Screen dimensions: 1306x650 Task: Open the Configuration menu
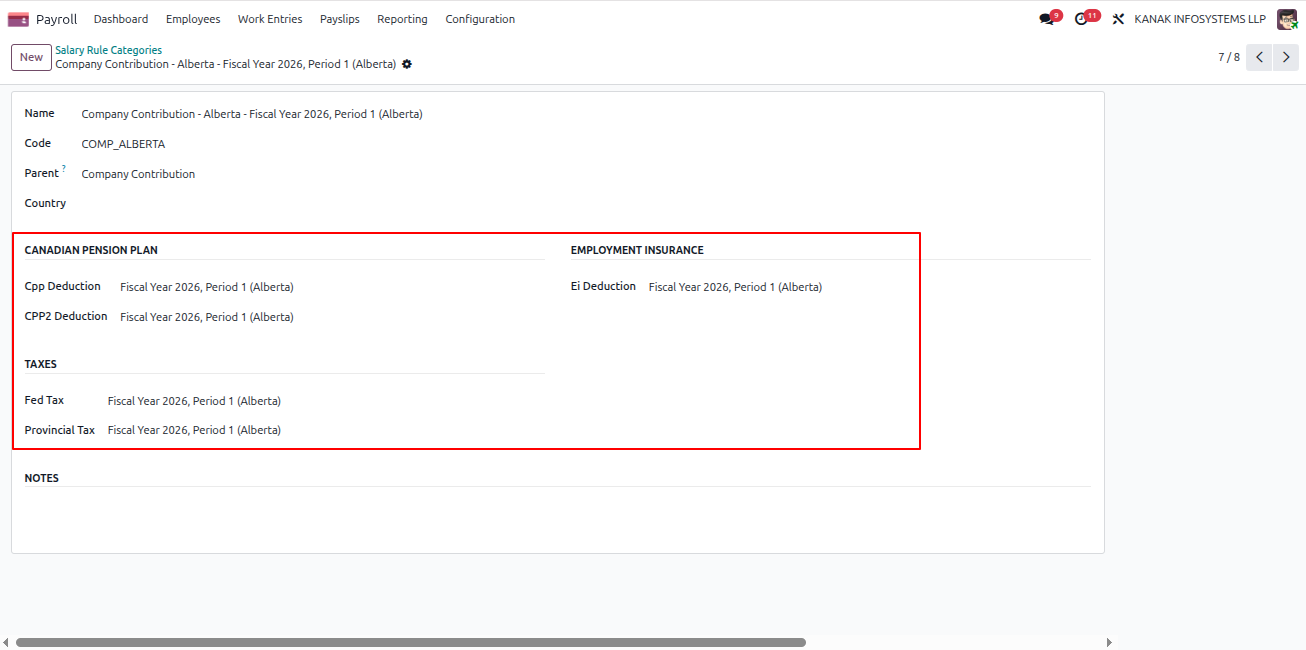(x=480, y=19)
